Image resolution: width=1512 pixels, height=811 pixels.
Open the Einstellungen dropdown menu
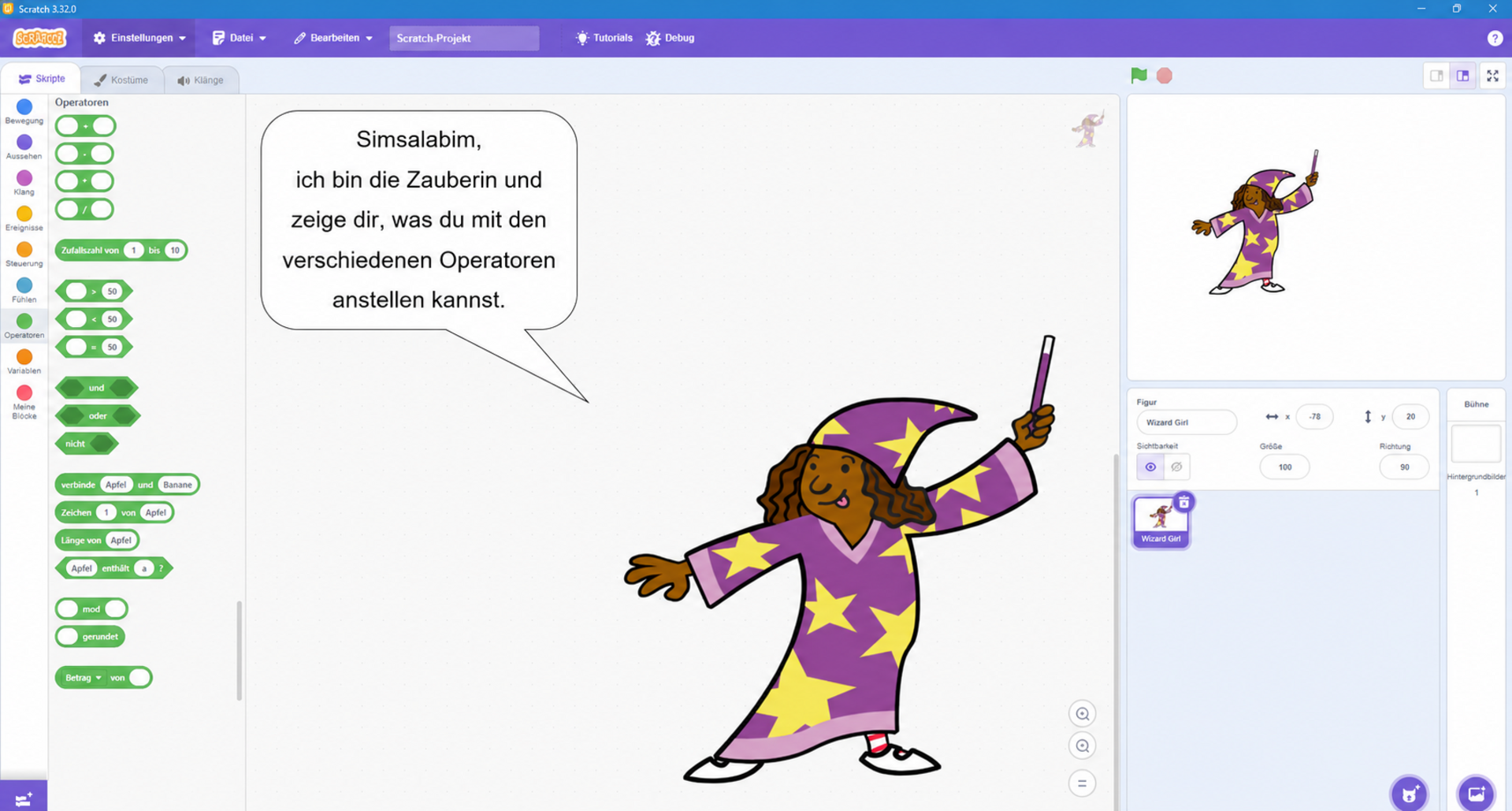pos(139,38)
